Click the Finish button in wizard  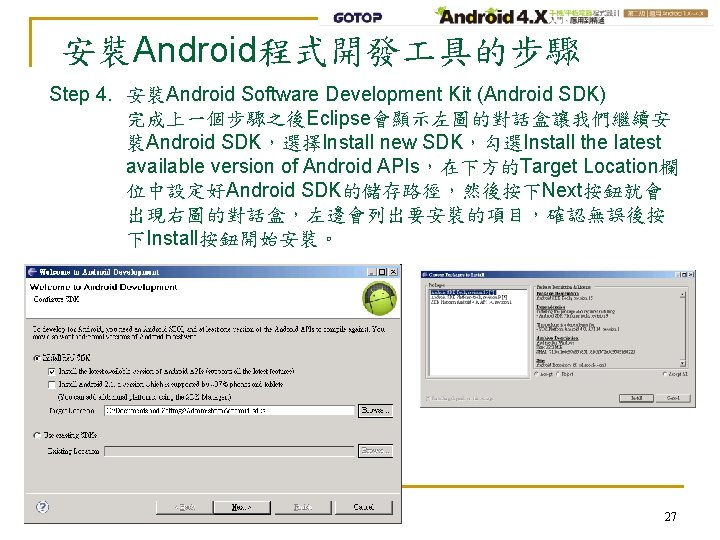pyautogui.click(x=302, y=507)
